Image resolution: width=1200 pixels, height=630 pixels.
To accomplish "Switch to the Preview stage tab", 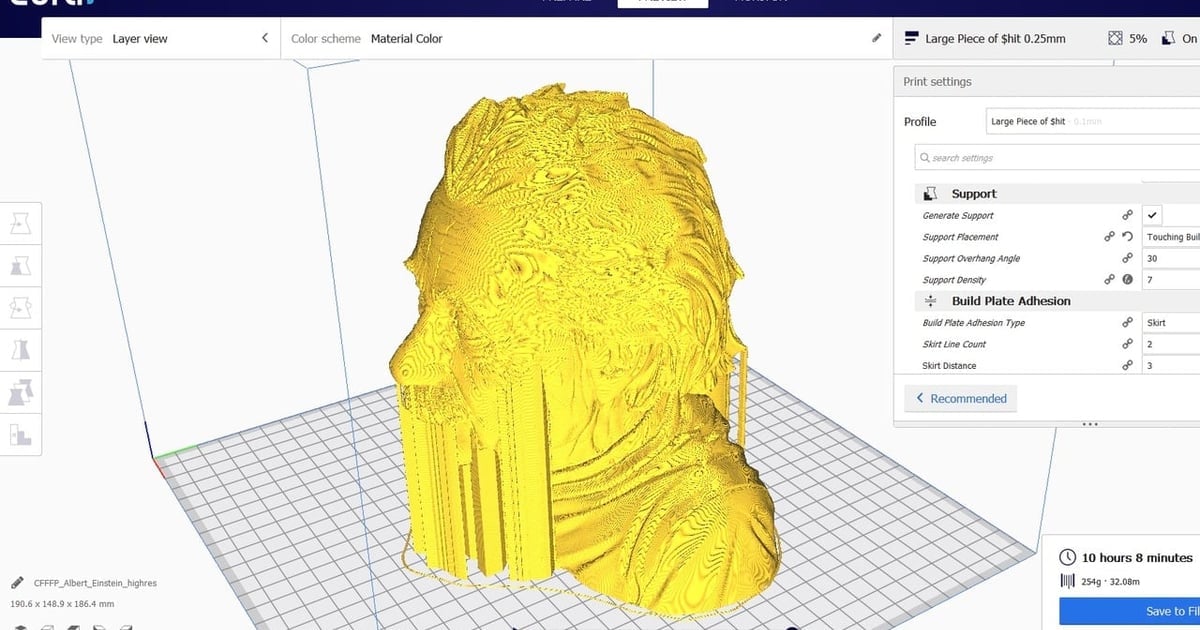I will pos(662,3).
